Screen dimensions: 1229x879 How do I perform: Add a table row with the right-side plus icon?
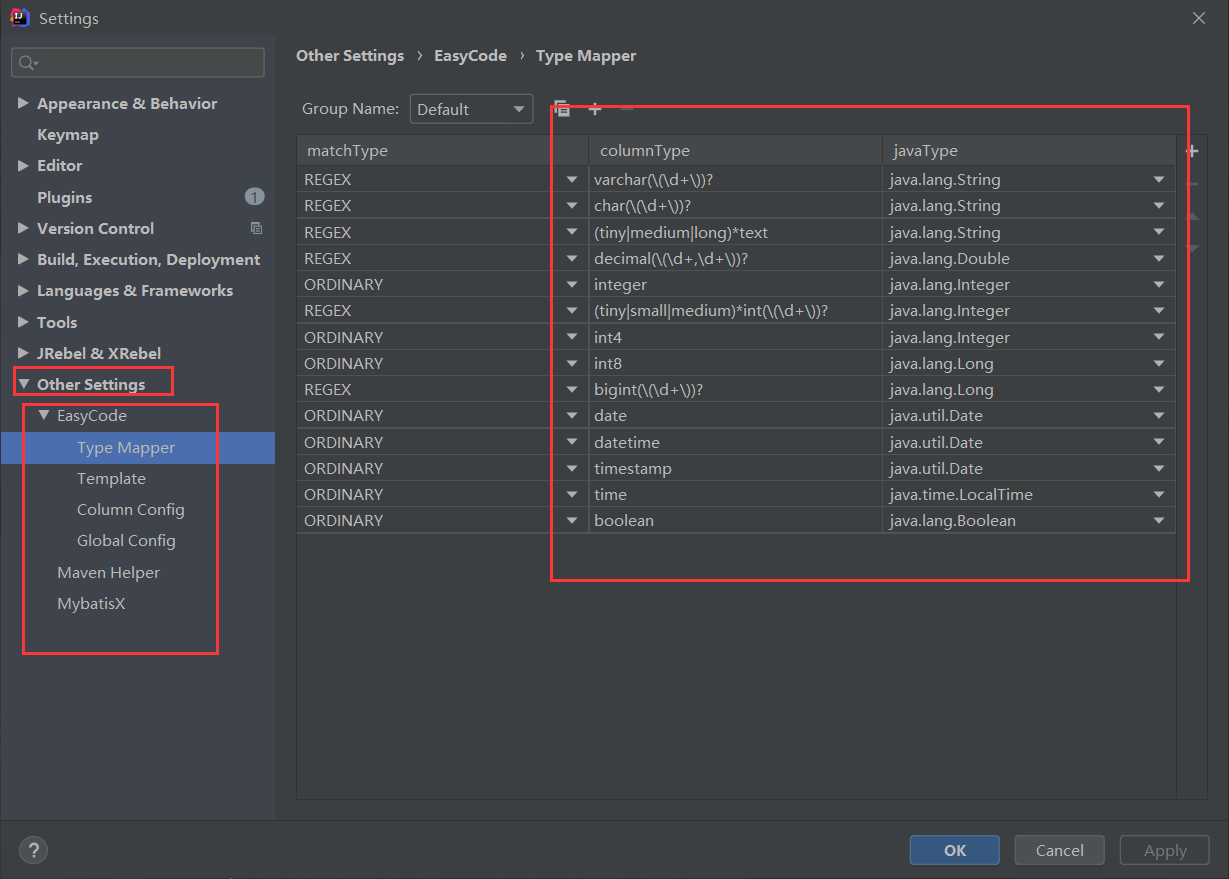tap(1192, 151)
